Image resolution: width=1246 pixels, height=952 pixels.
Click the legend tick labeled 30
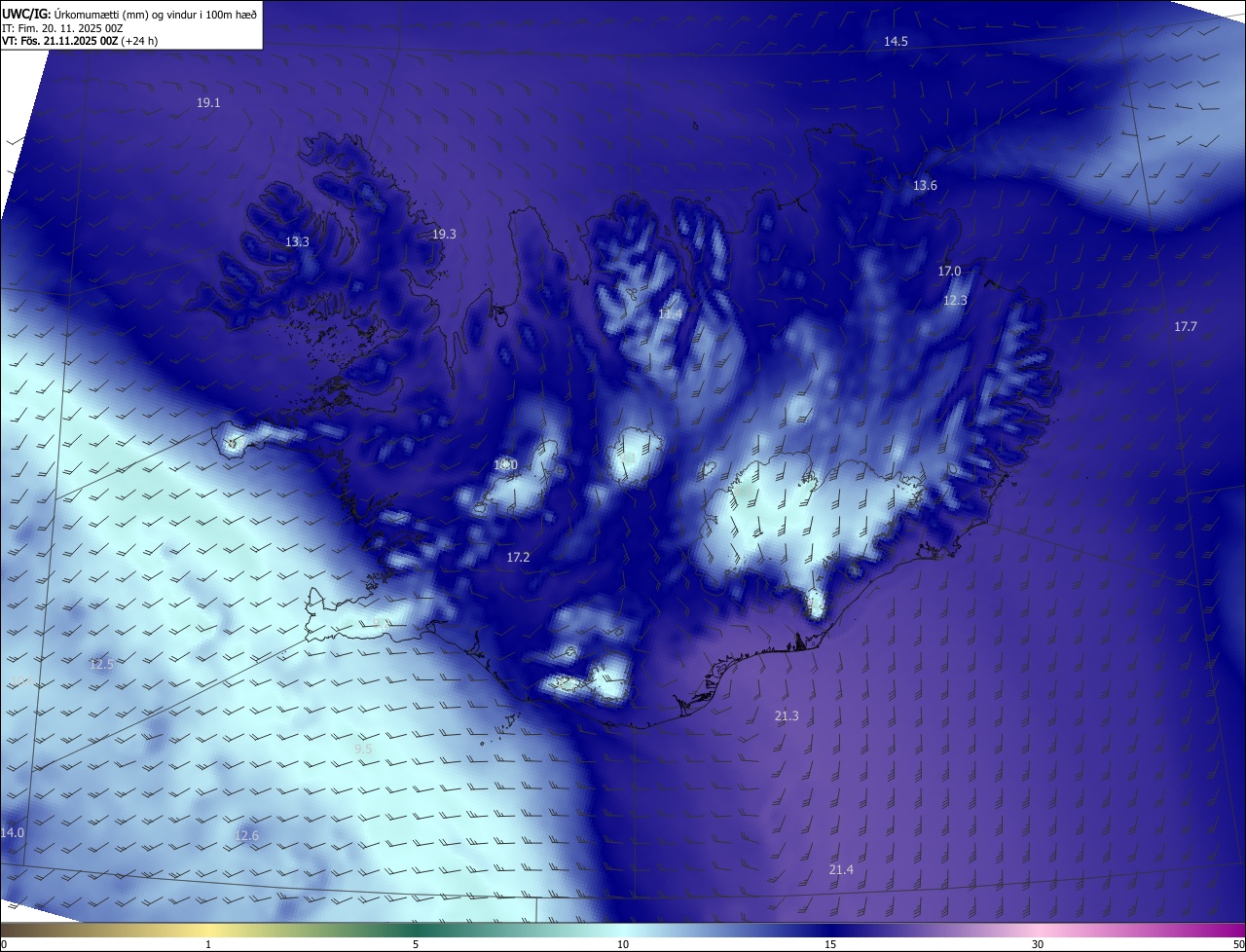(x=1038, y=944)
